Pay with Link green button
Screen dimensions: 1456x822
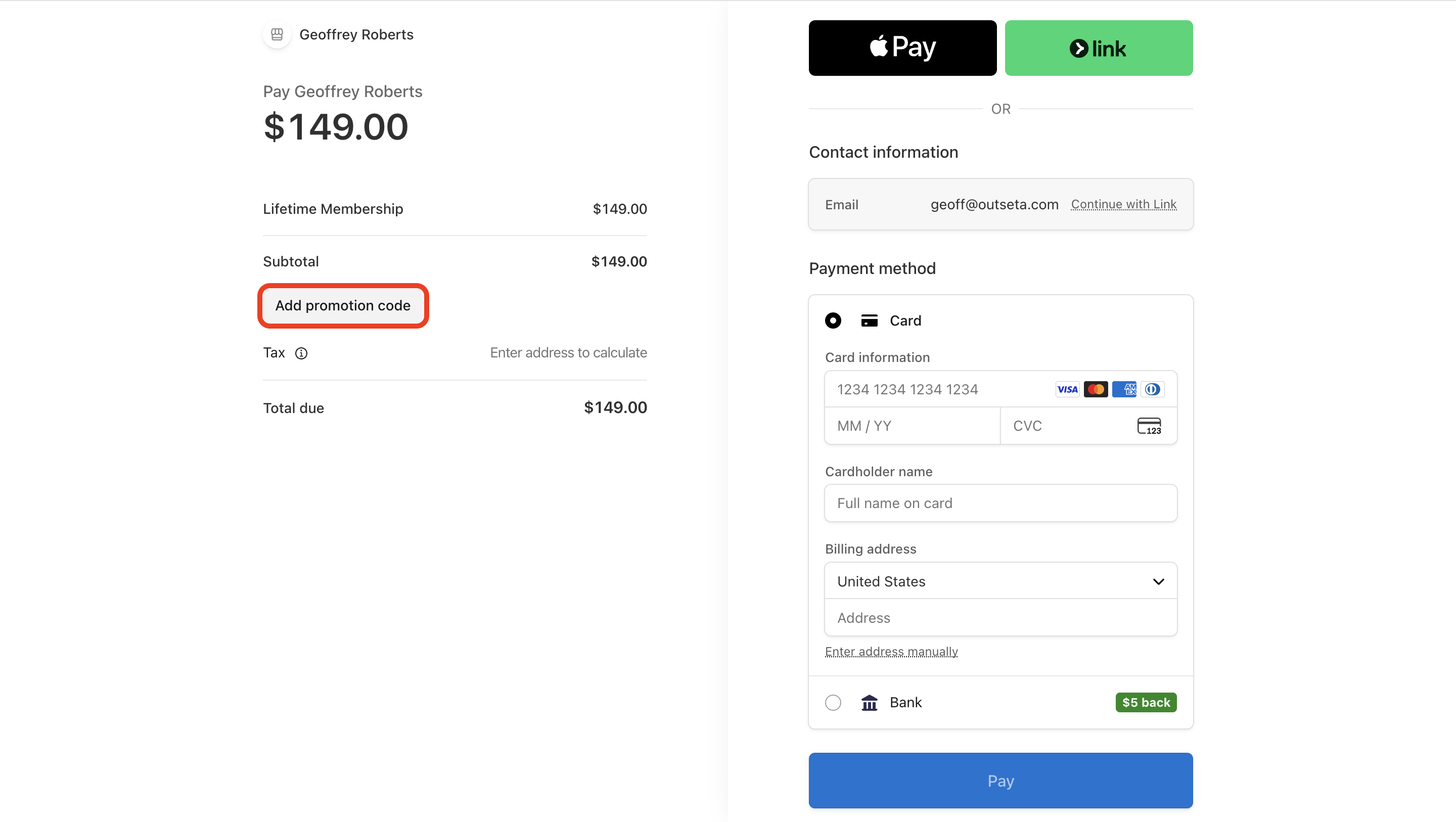point(1099,48)
